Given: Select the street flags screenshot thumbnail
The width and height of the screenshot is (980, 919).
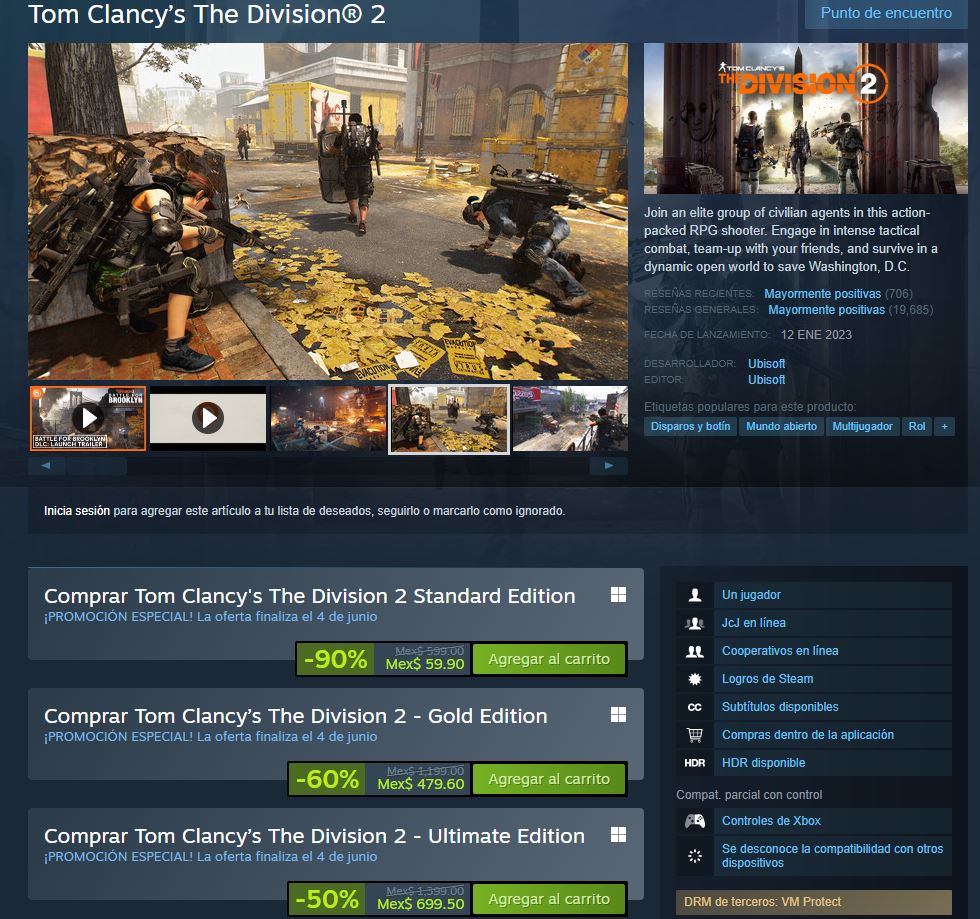Looking at the screenshot, I should tap(570, 418).
